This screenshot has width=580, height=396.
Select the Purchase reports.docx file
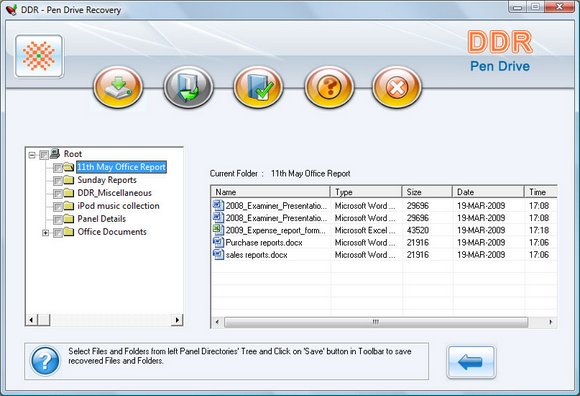pos(264,243)
